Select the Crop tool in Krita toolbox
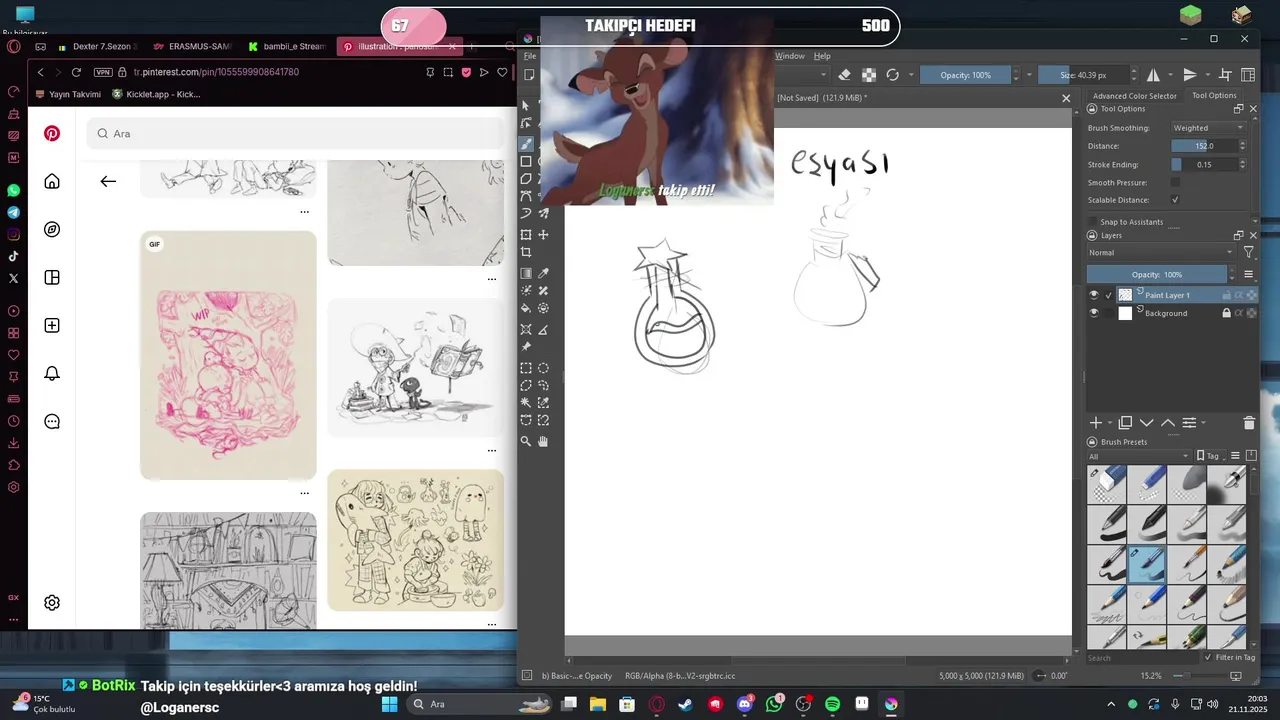This screenshot has width=1280, height=720. 526,252
